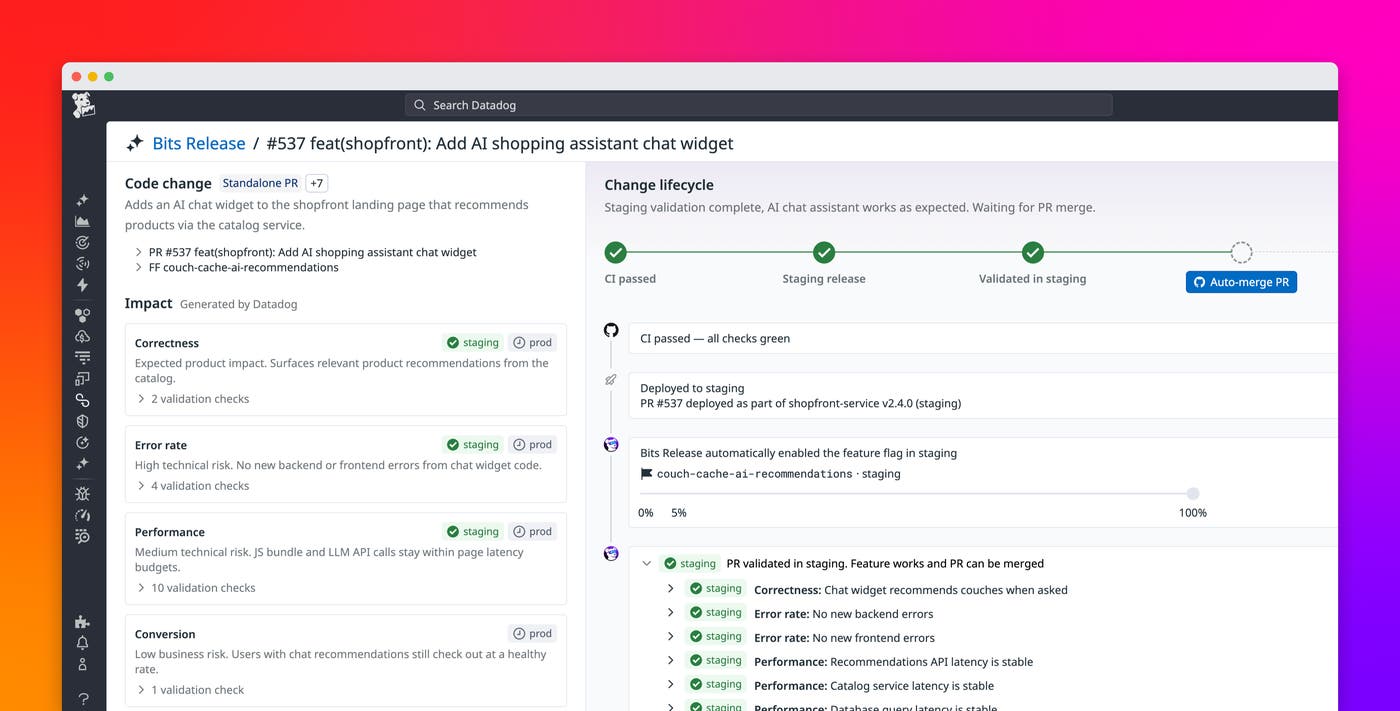
Task: Open Infrastructure via the three-circles sidebar icon
Action: pyautogui.click(x=83, y=315)
